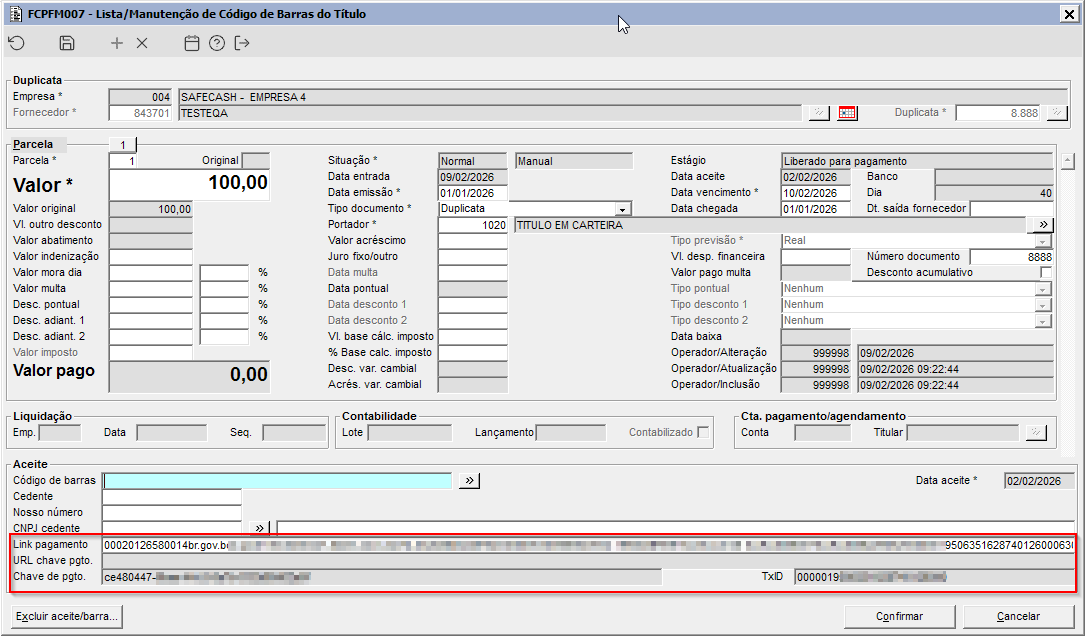This screenshot has width=1085, height=636.
Task: Click the Nosso número input field
Action: [x=172, y=512]
